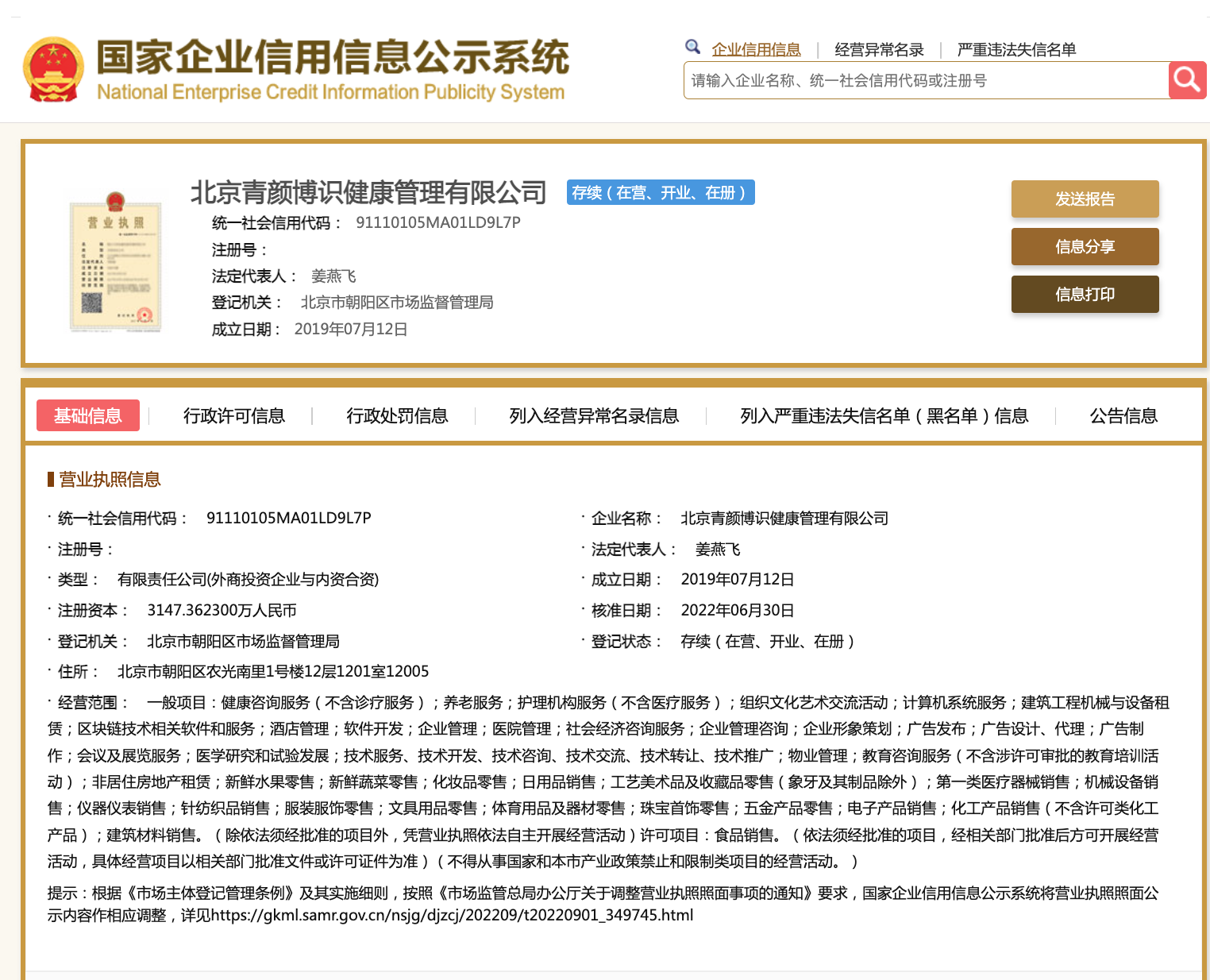Image resolution: width=1210 pixels, height=980 pixels.
Task: Click the 国家企业信用信息公示系统 site title
Action: (332, 58)
